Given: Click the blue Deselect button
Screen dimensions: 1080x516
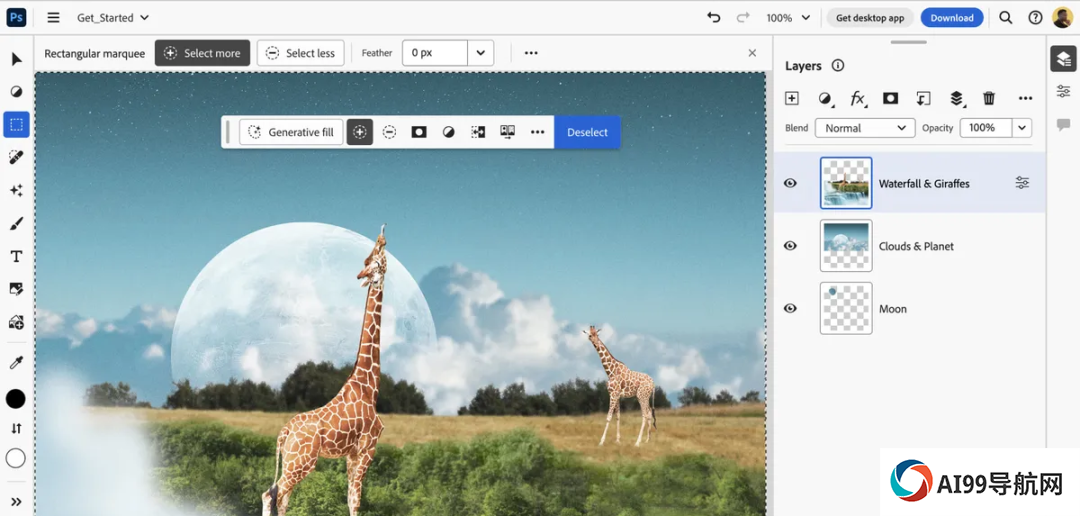Looking at the screenshot, I should (x=588, y=132).
